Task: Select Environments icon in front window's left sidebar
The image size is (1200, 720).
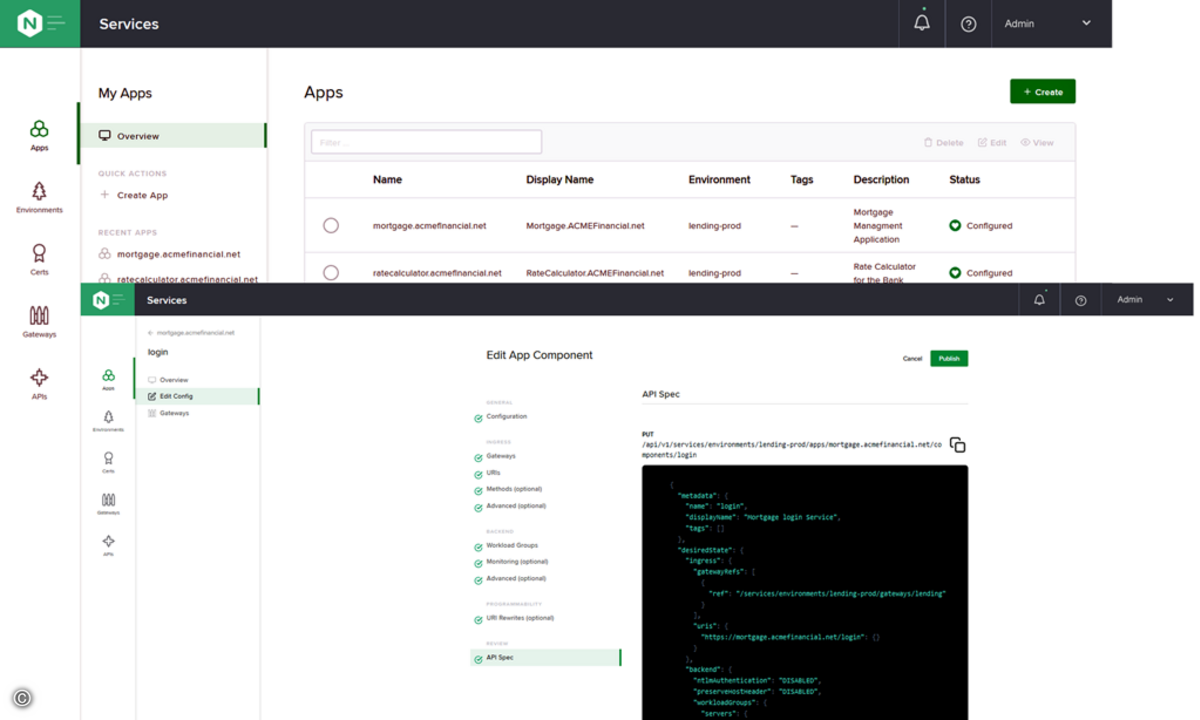Action: [108, 420]
